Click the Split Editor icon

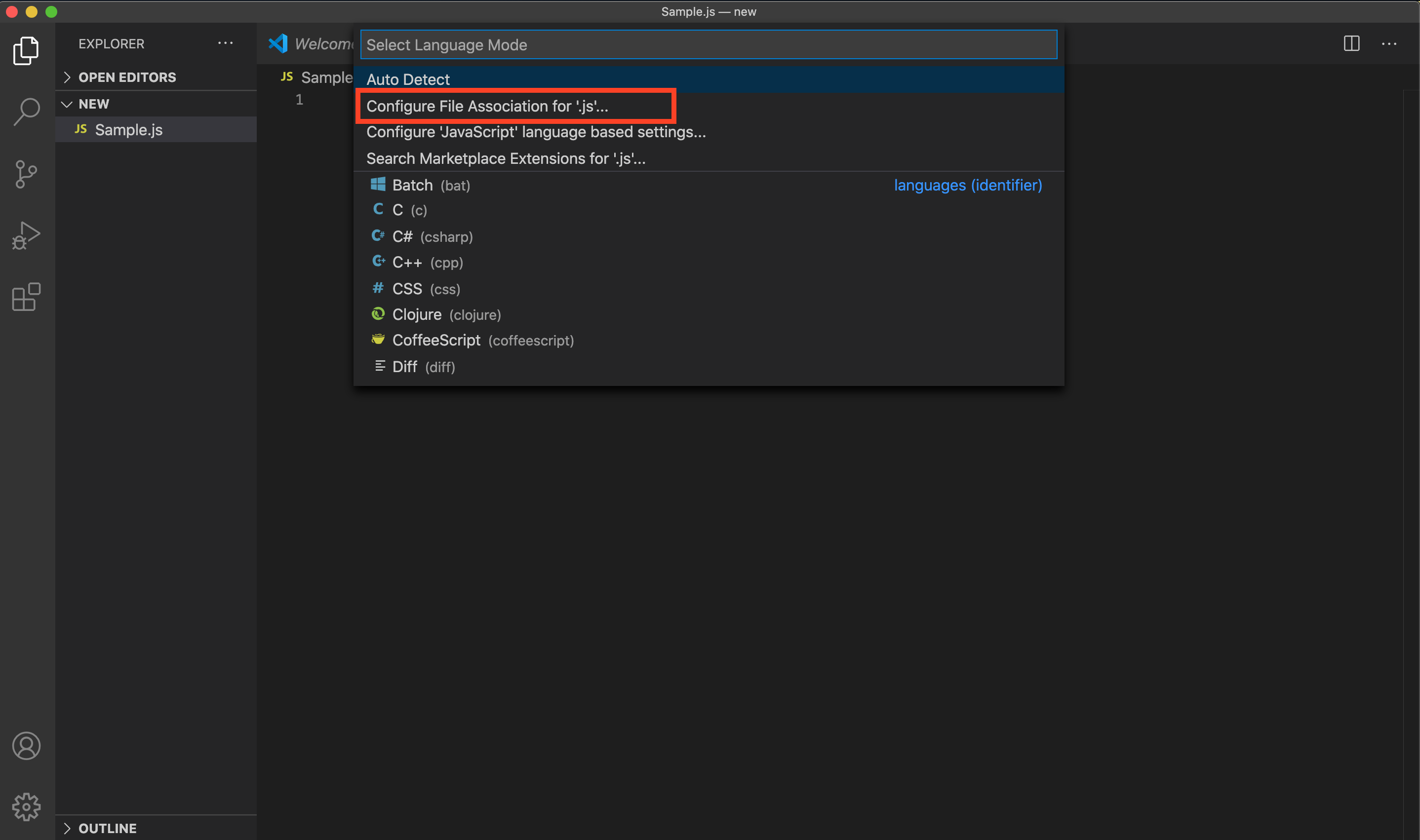[x=1351, y=43]
